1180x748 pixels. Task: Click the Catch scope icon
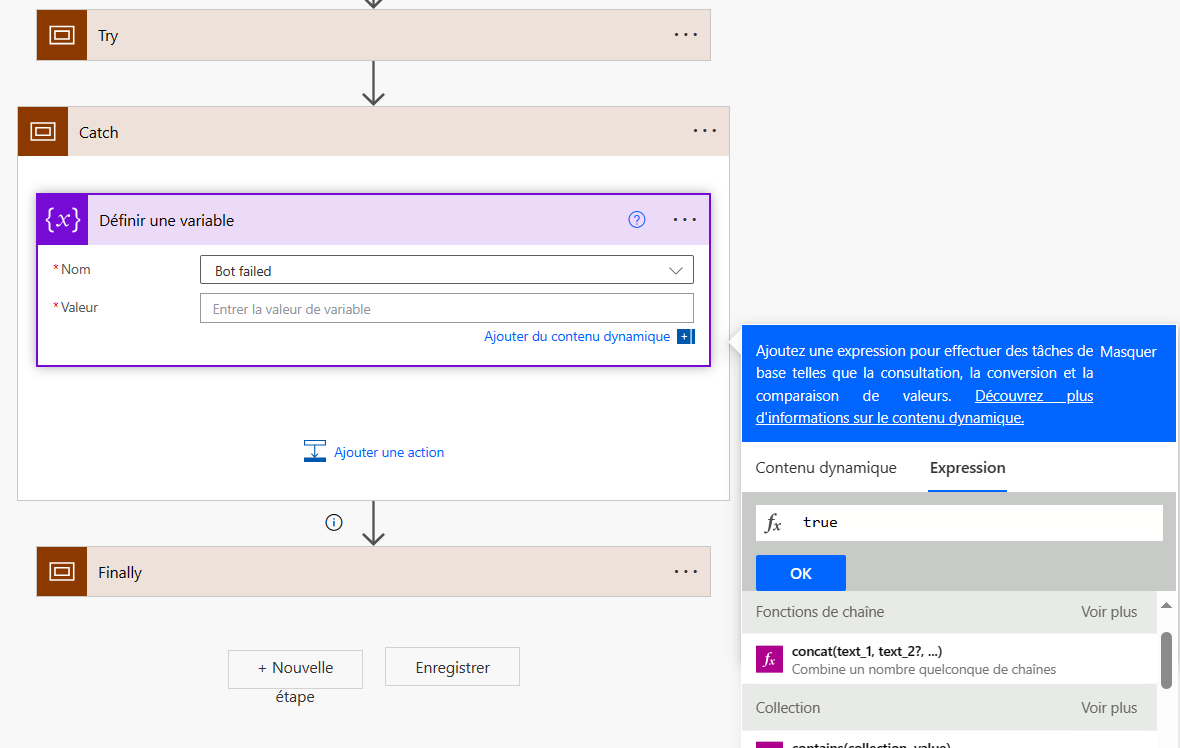point(43,132)
